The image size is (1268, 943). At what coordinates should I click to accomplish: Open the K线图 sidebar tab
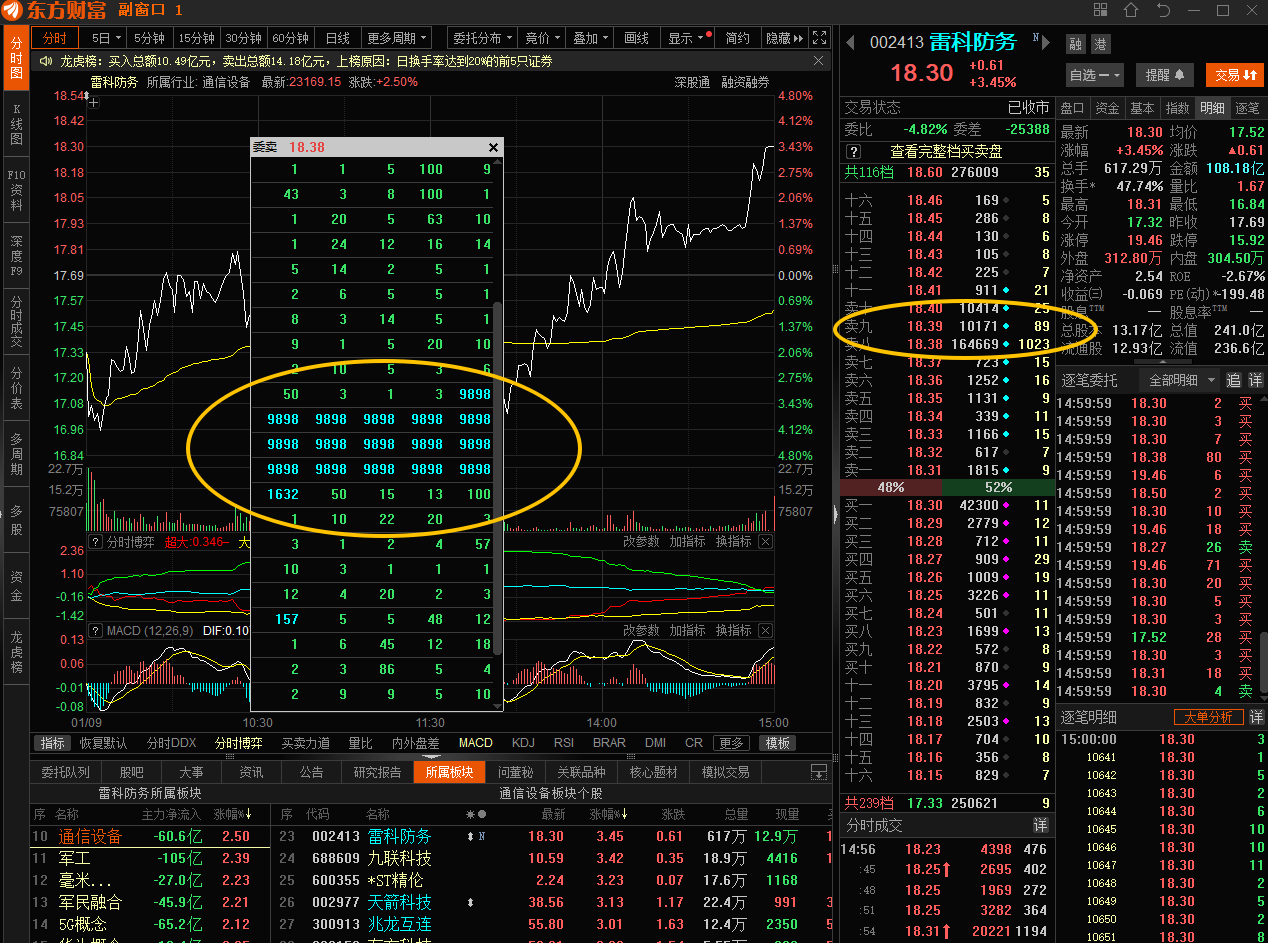click(x=16, y=125)
